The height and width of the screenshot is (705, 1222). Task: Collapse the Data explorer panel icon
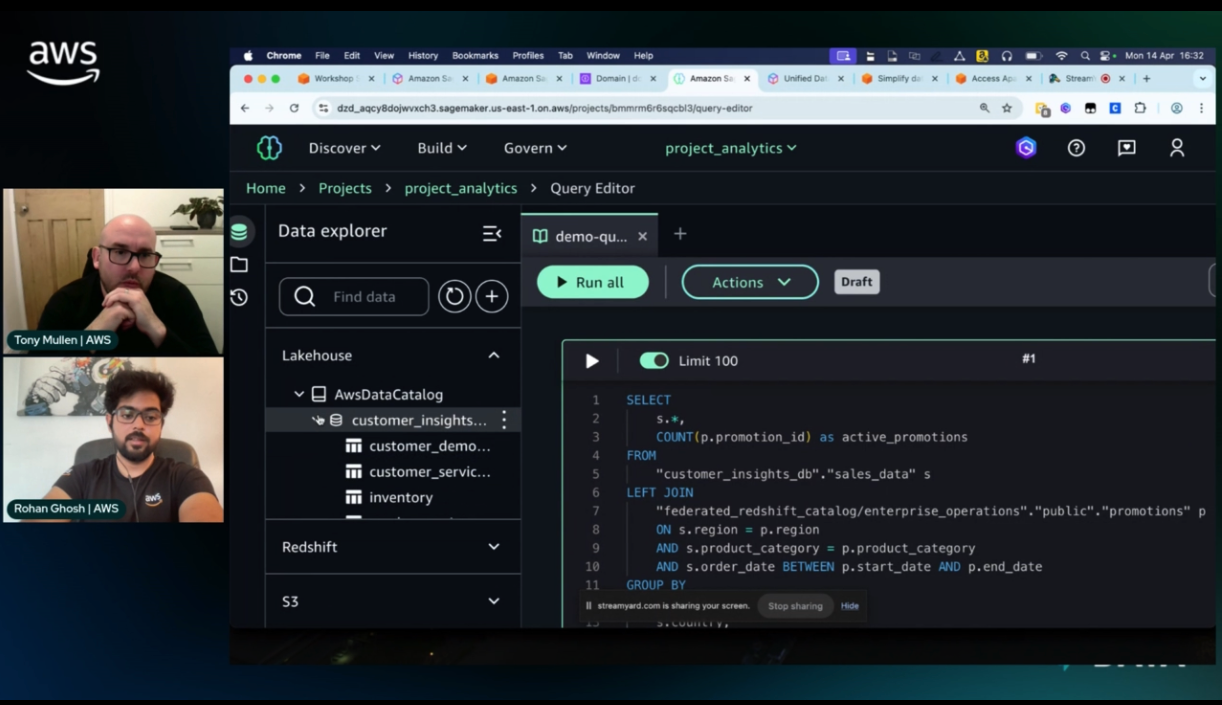tap(491, 233)
